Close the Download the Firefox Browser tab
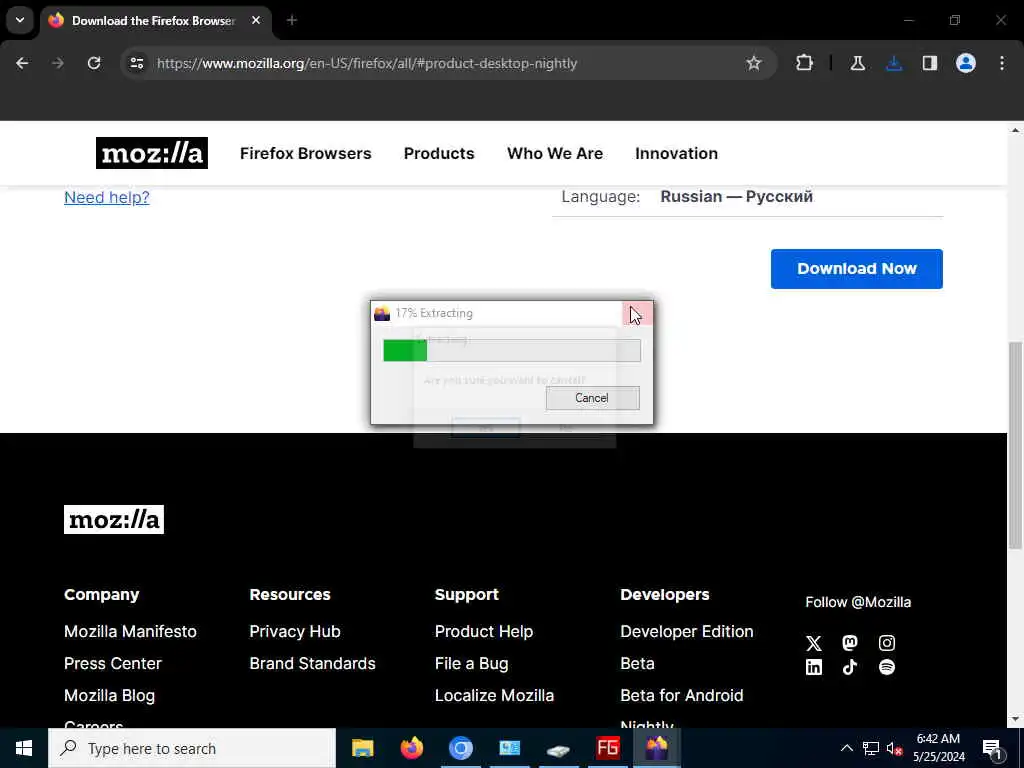The image size is (1024, 768). [x=256, y=20]
